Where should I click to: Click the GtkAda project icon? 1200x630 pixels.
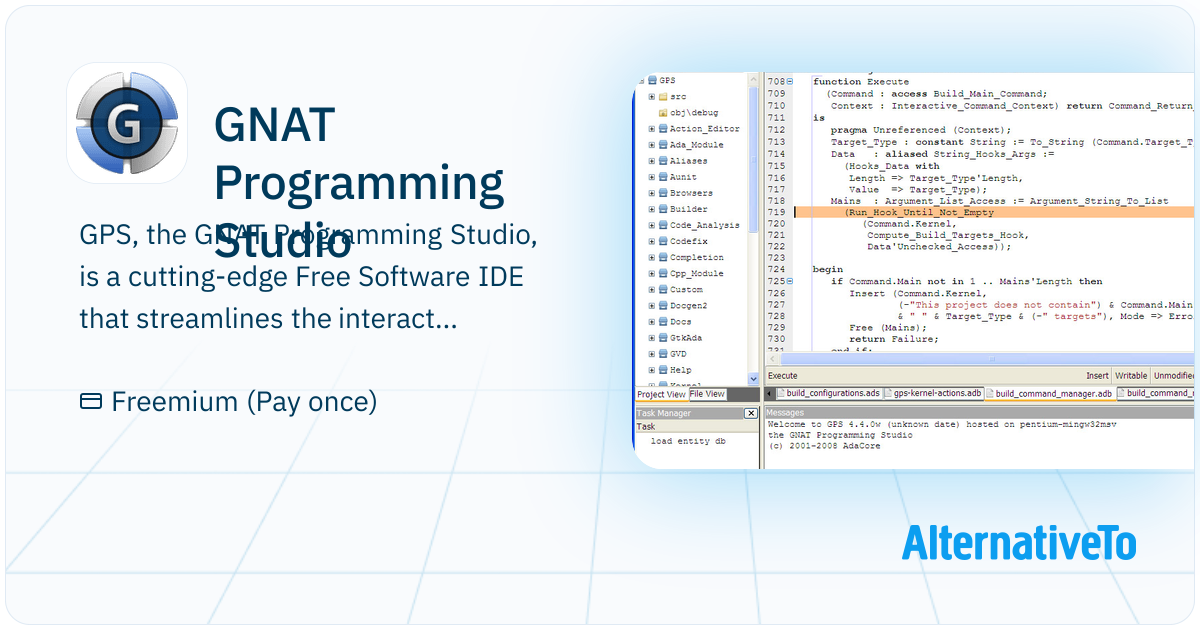(x=663, y=337)
